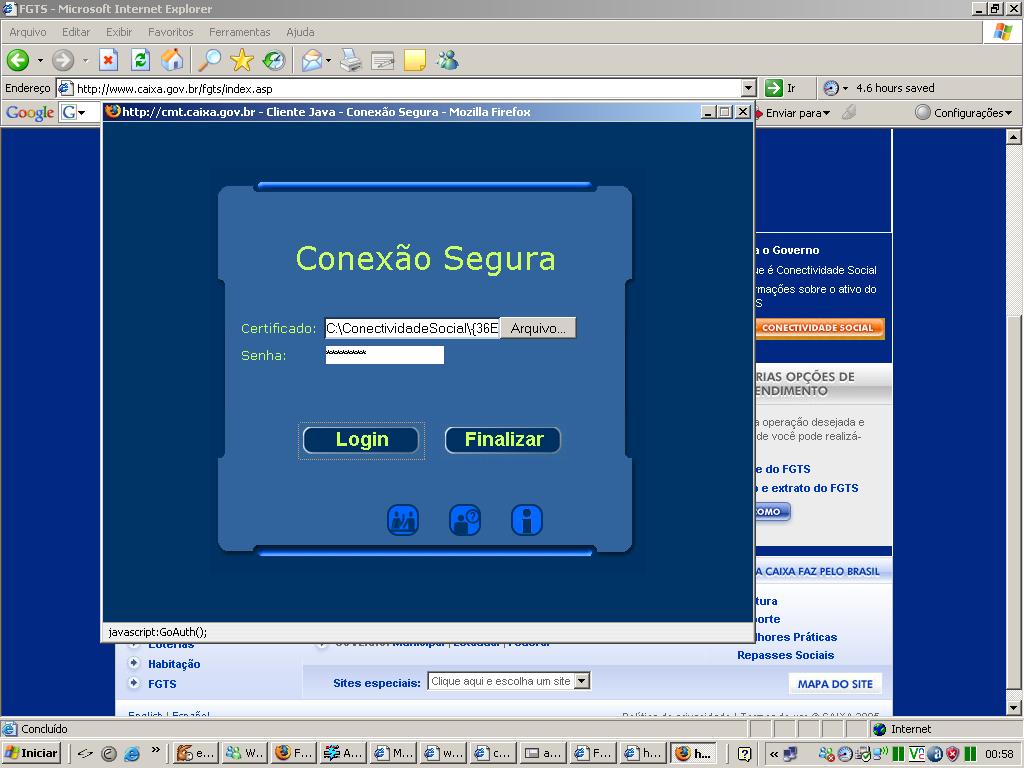Click the Finalizar button
This screenshot has width=1024, height=768.
[503, 440]
